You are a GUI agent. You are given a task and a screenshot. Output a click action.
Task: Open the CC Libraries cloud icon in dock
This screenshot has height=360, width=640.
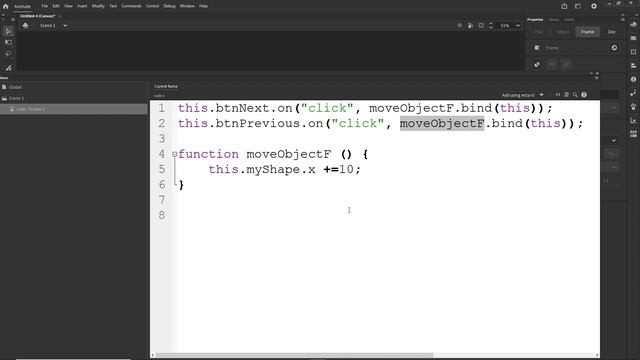633,24
